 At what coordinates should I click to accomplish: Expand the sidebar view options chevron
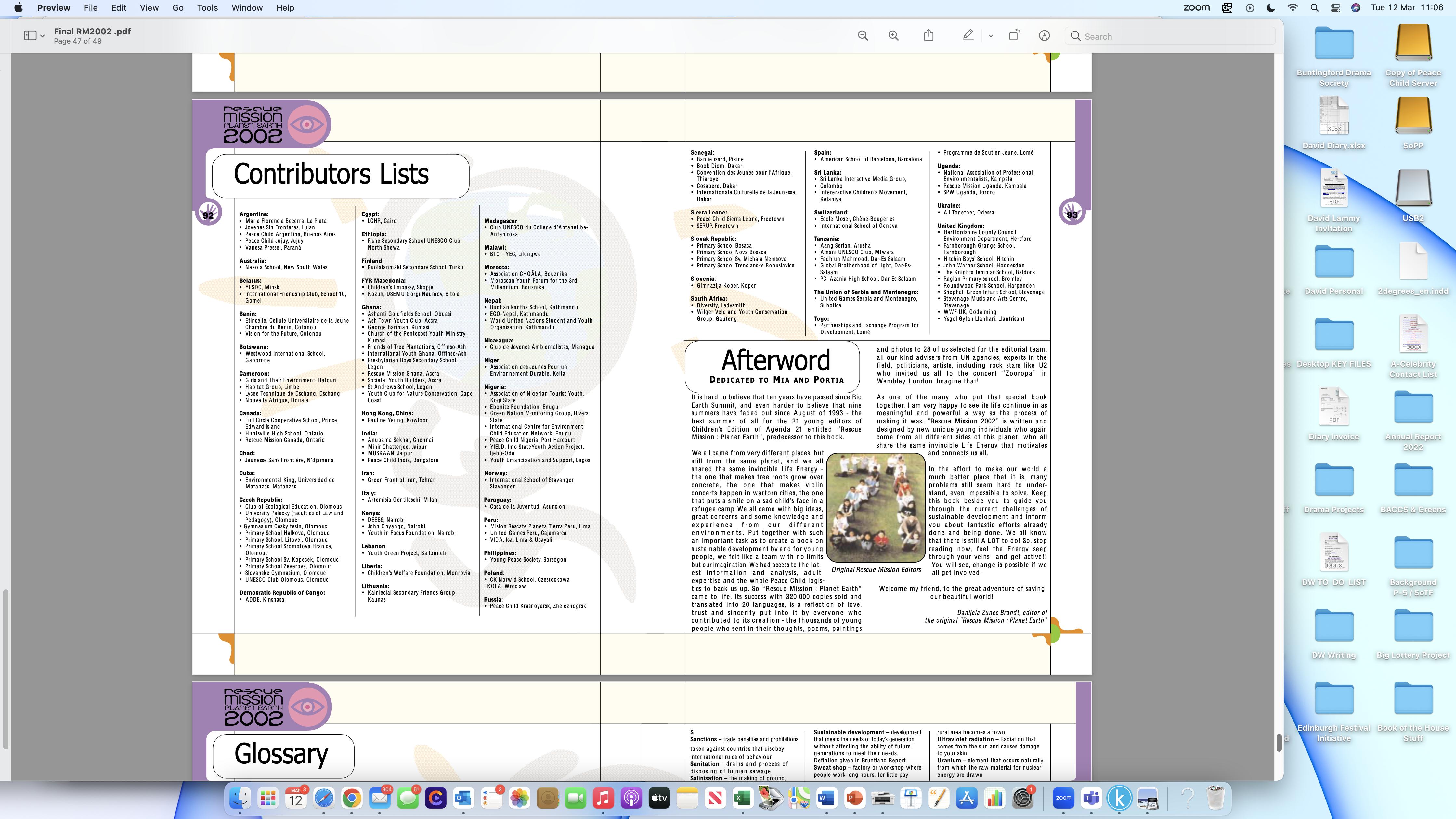42,36
